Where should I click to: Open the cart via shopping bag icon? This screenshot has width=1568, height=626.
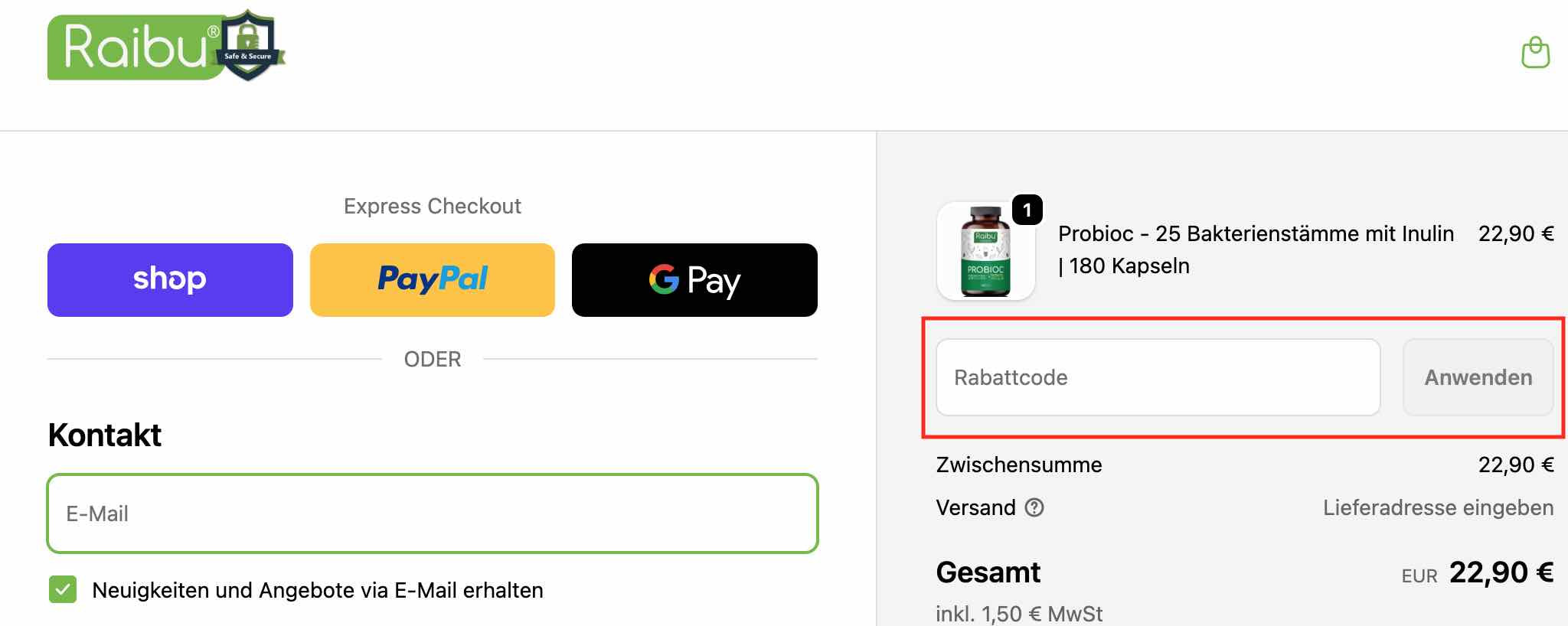pos(1536,51)
